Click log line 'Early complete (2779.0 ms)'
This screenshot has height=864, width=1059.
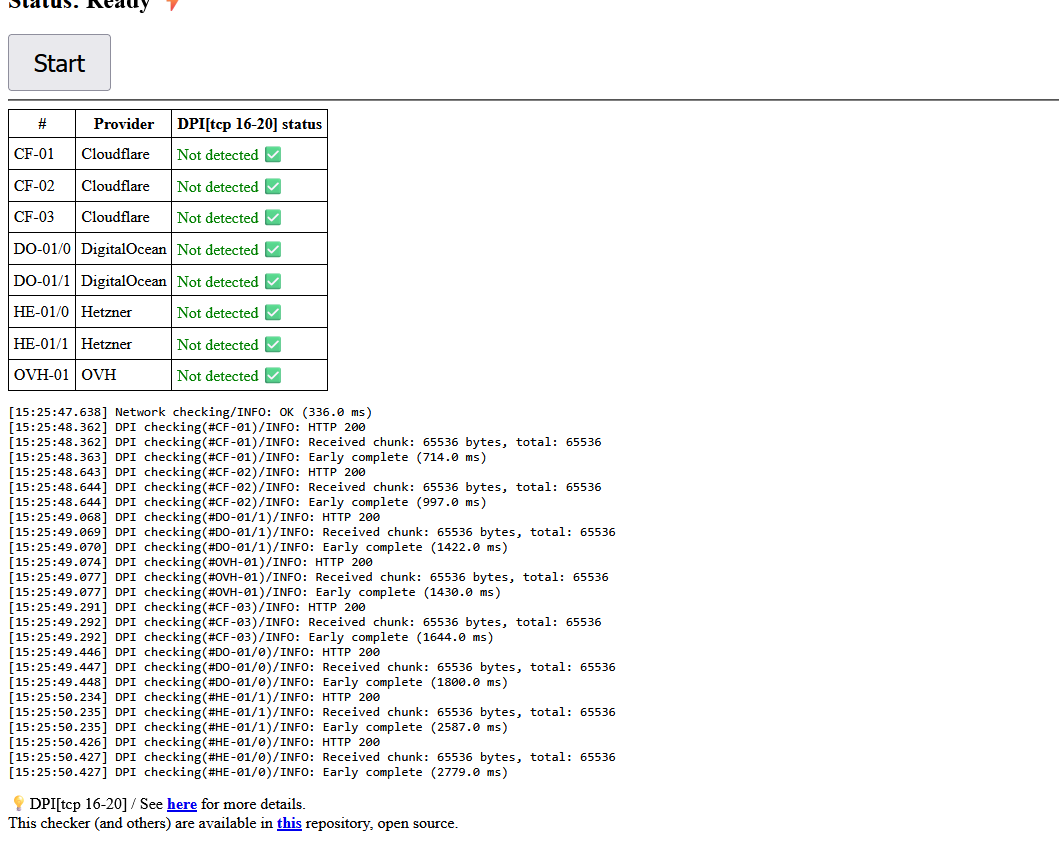[x=258, y=772]
